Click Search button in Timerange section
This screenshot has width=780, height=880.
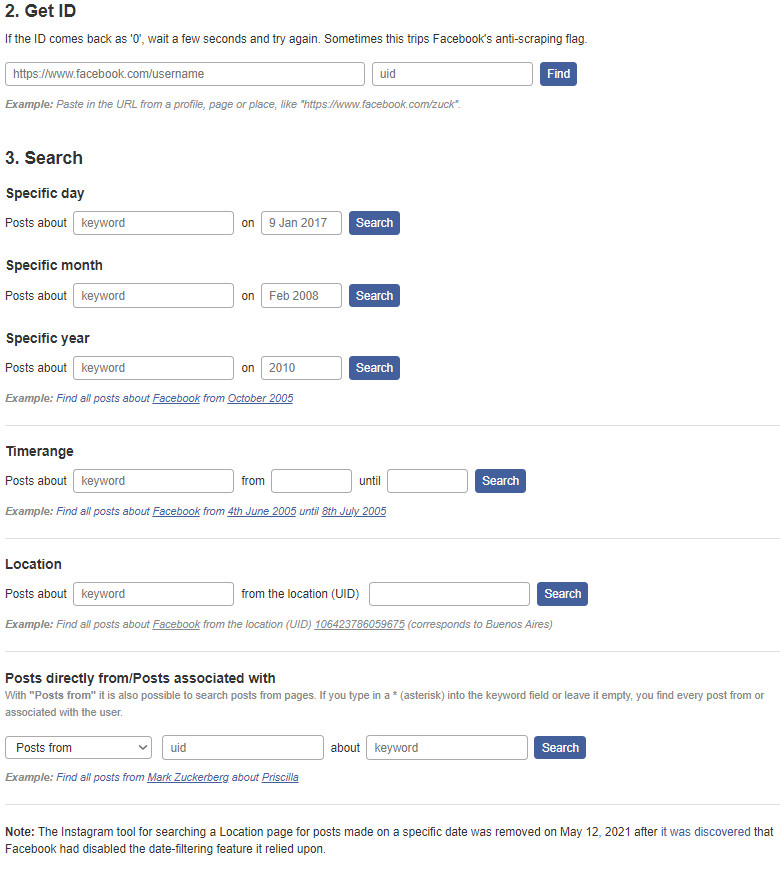click(500, 481)
